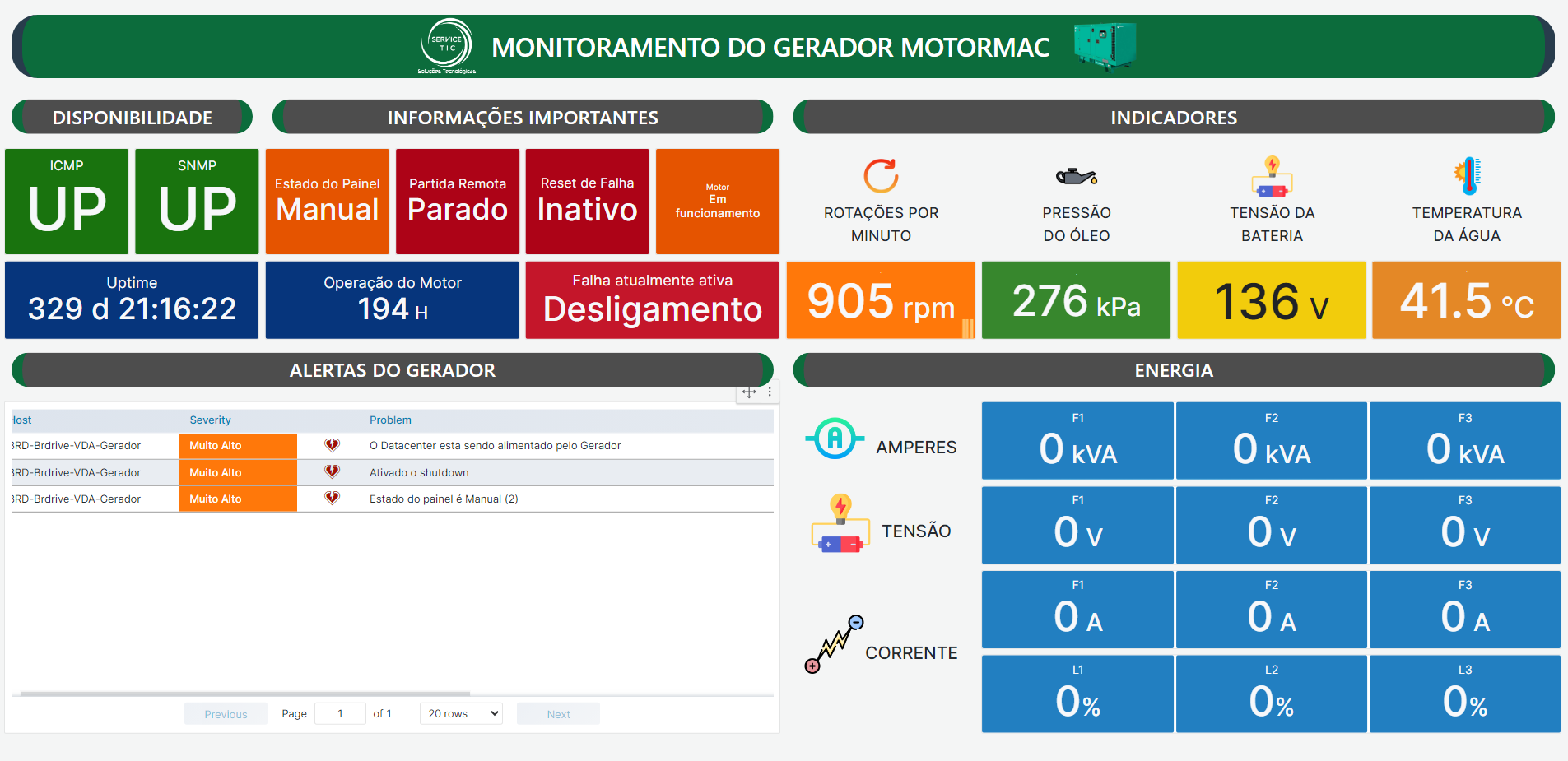1568x761 pixels.
Task: Click the 'Muito Alto' severity for shutdown alert
Action: (x=238, y=472)
